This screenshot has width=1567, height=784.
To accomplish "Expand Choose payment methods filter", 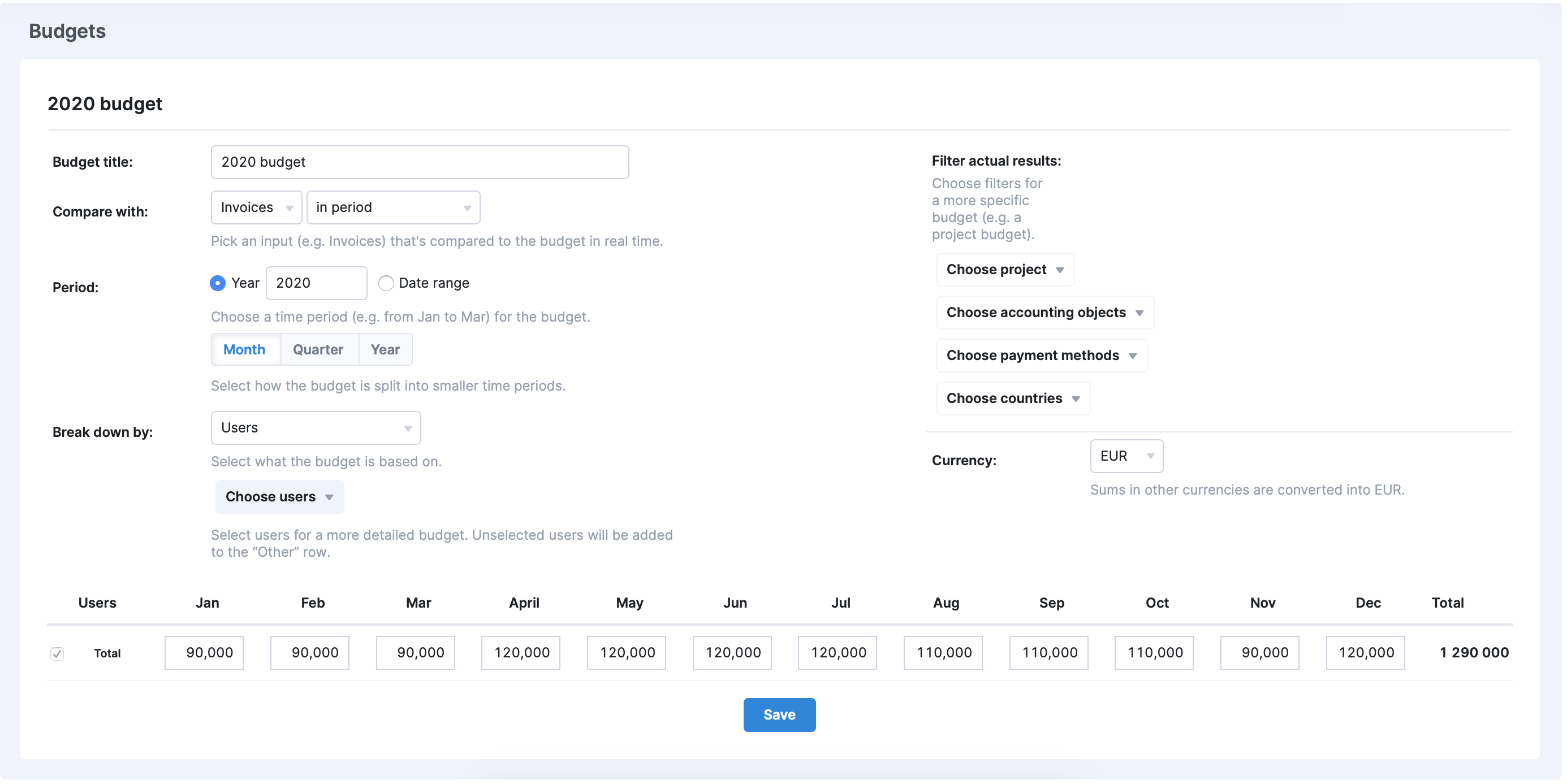I will tap(1042, 355).
